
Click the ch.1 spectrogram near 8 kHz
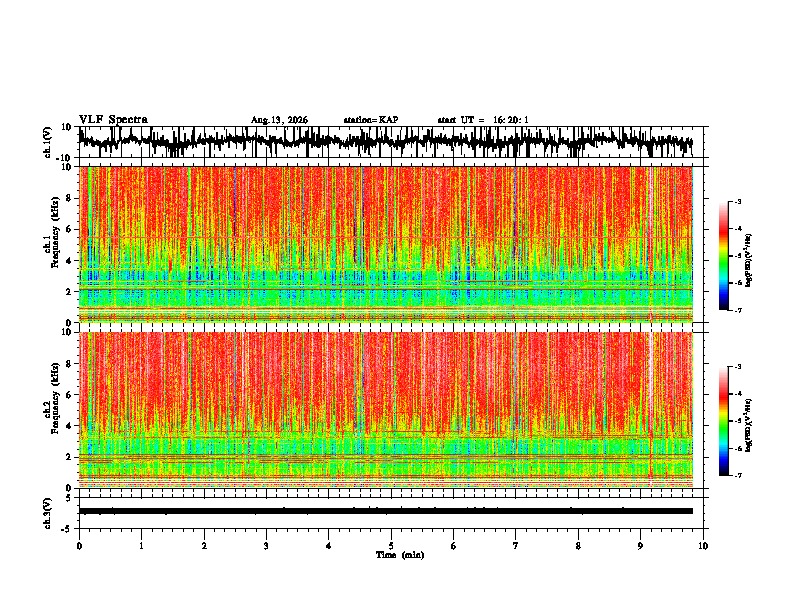[x=386, y=198]
